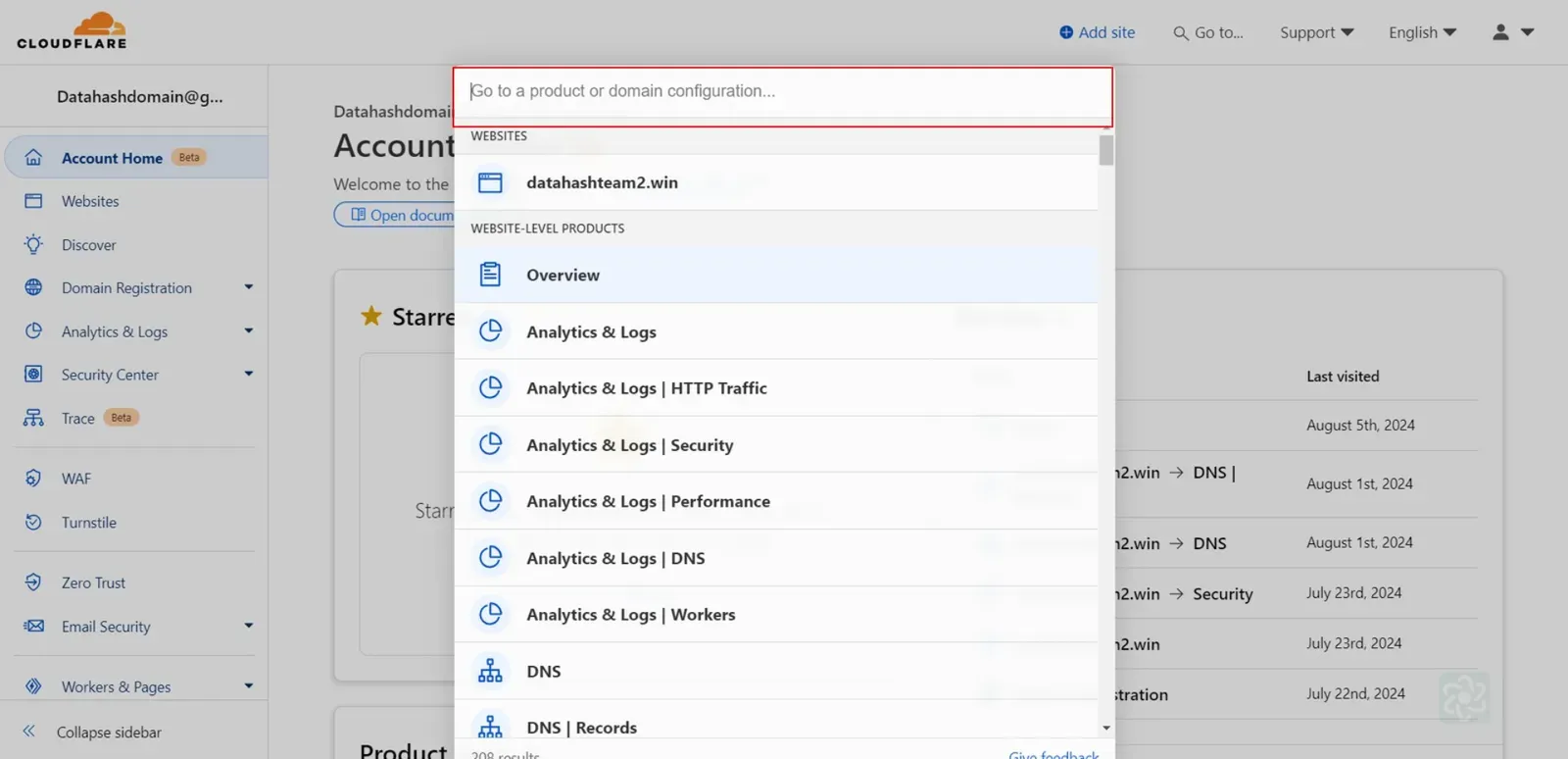Click the Add site plus icon
This screenshot has height=759, width=1568.
point(1066,32)
